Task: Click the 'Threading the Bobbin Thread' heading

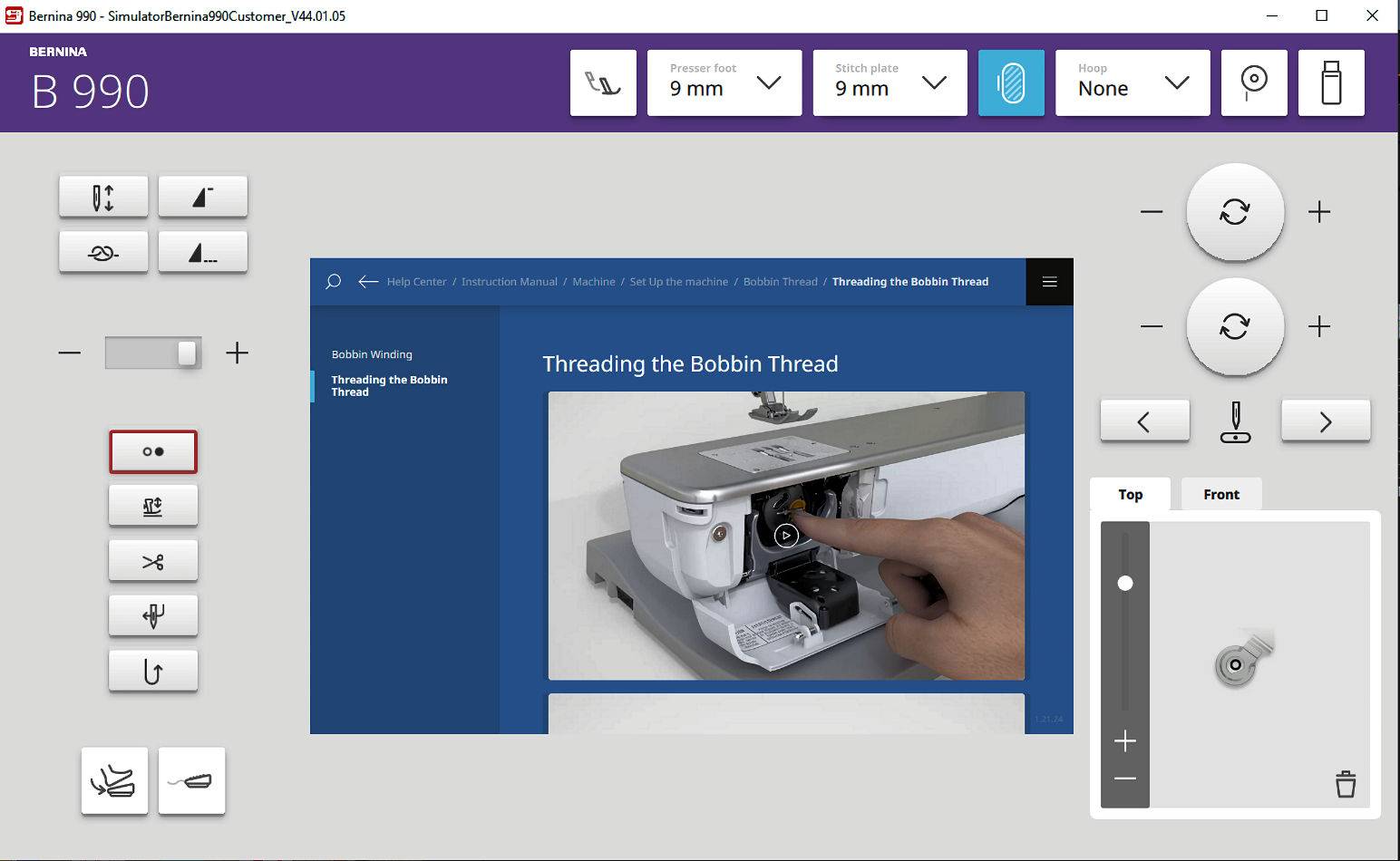Action: [690, 363]
